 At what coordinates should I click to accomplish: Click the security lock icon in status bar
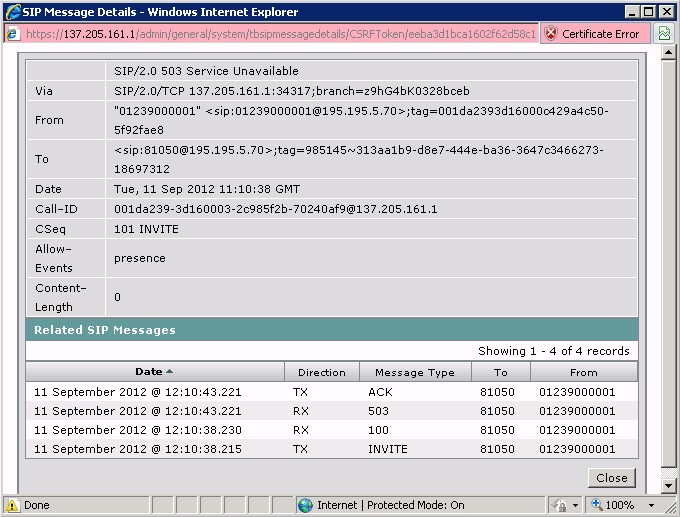click(x=560, y=505)
